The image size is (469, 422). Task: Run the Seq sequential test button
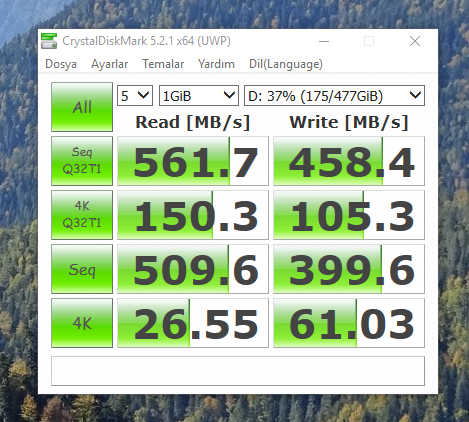(x=82, y=269)
